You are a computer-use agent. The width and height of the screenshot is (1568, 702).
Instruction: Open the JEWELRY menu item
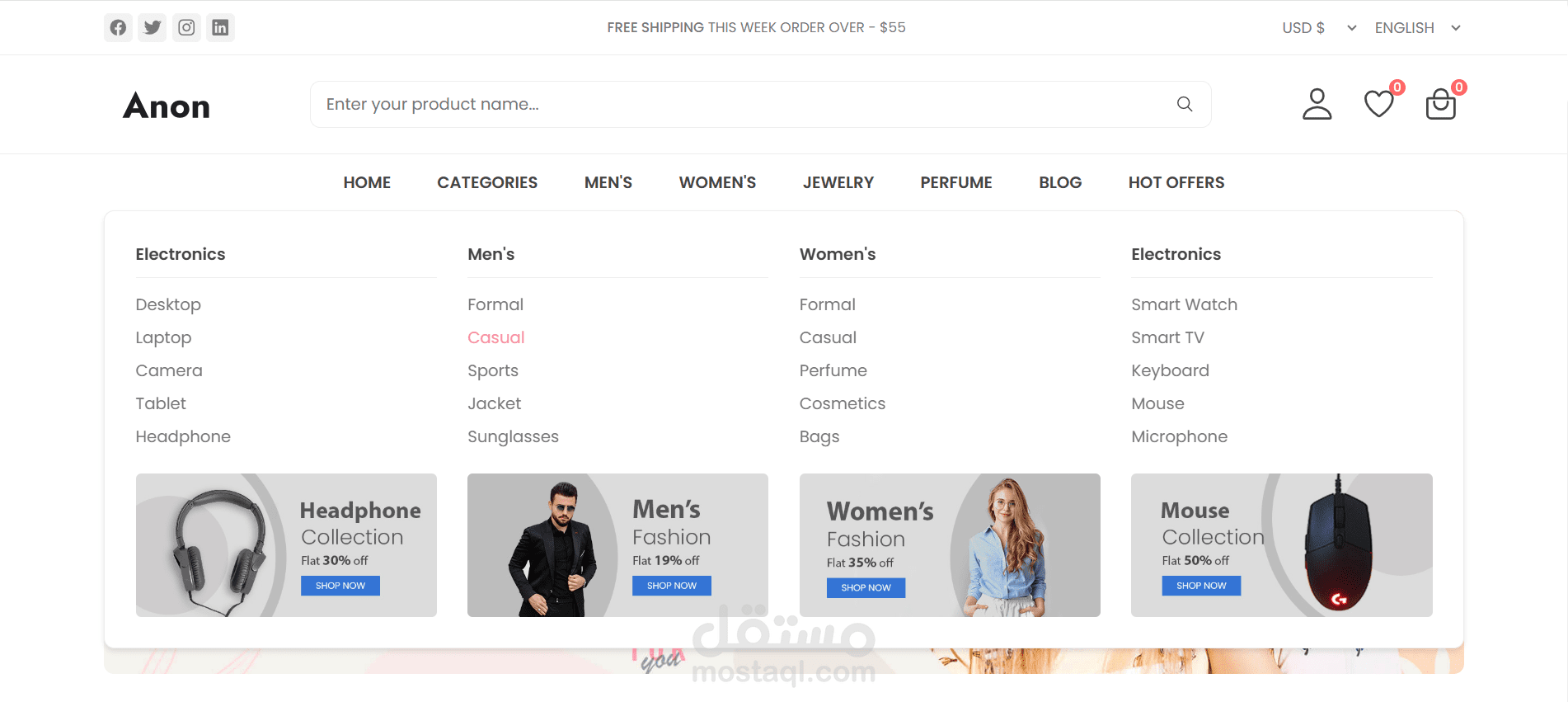coord(838,182)
